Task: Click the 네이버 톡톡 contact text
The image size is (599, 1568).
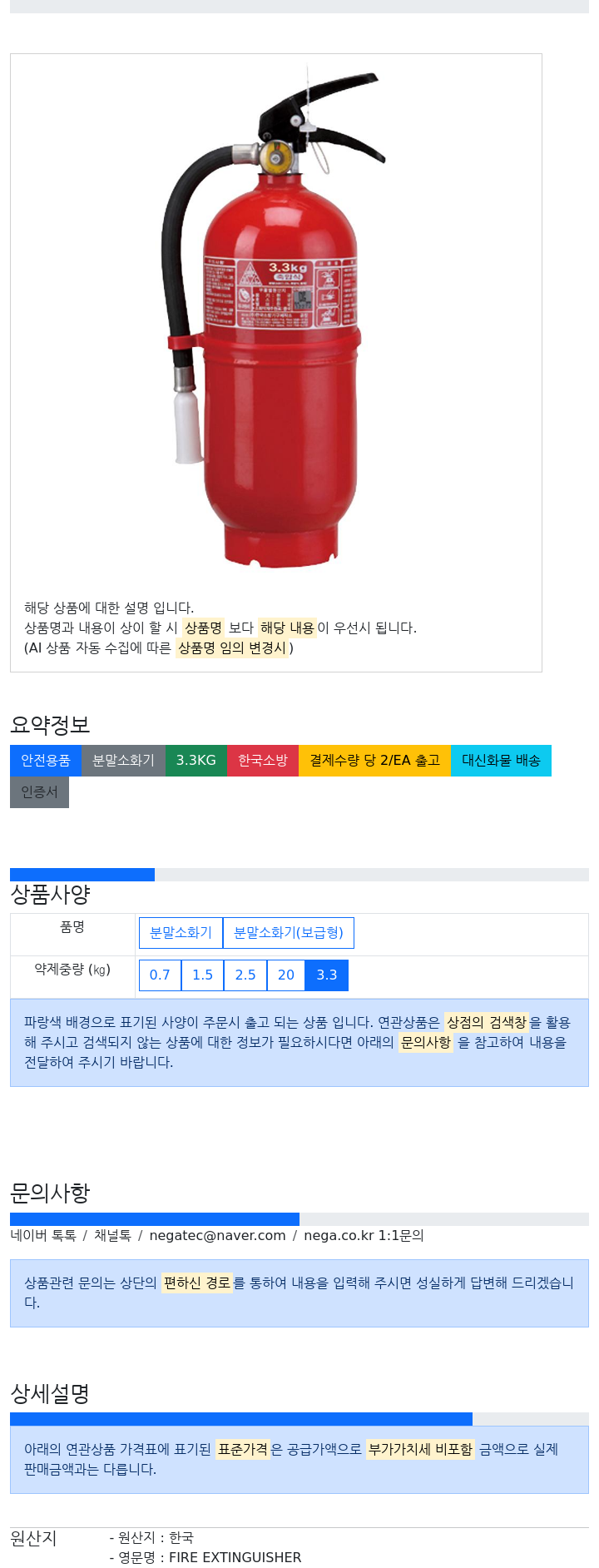Action: tap(43, 1236)
